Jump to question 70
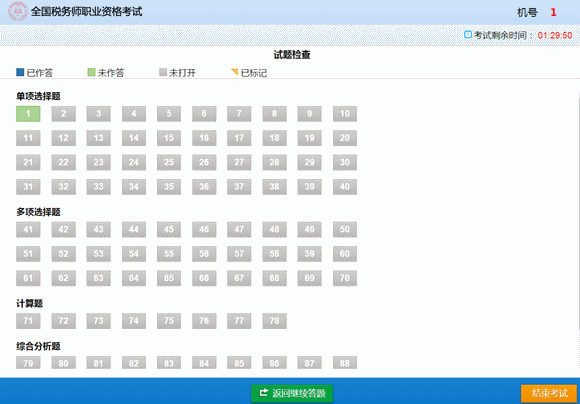Screen dimensions: 580x404 click(x=345, y=278)
